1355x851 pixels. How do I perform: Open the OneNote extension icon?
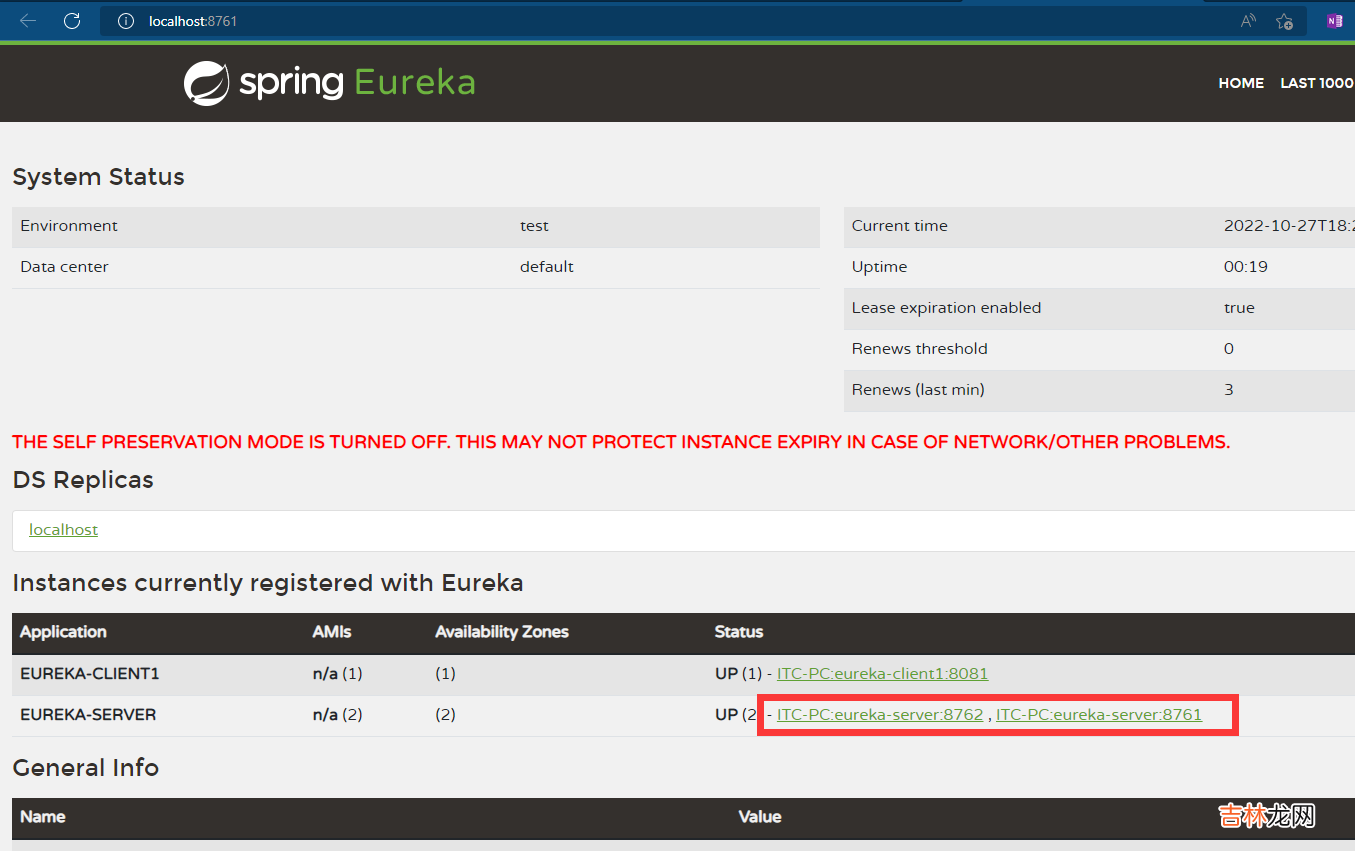click(x=1334, y=21)
